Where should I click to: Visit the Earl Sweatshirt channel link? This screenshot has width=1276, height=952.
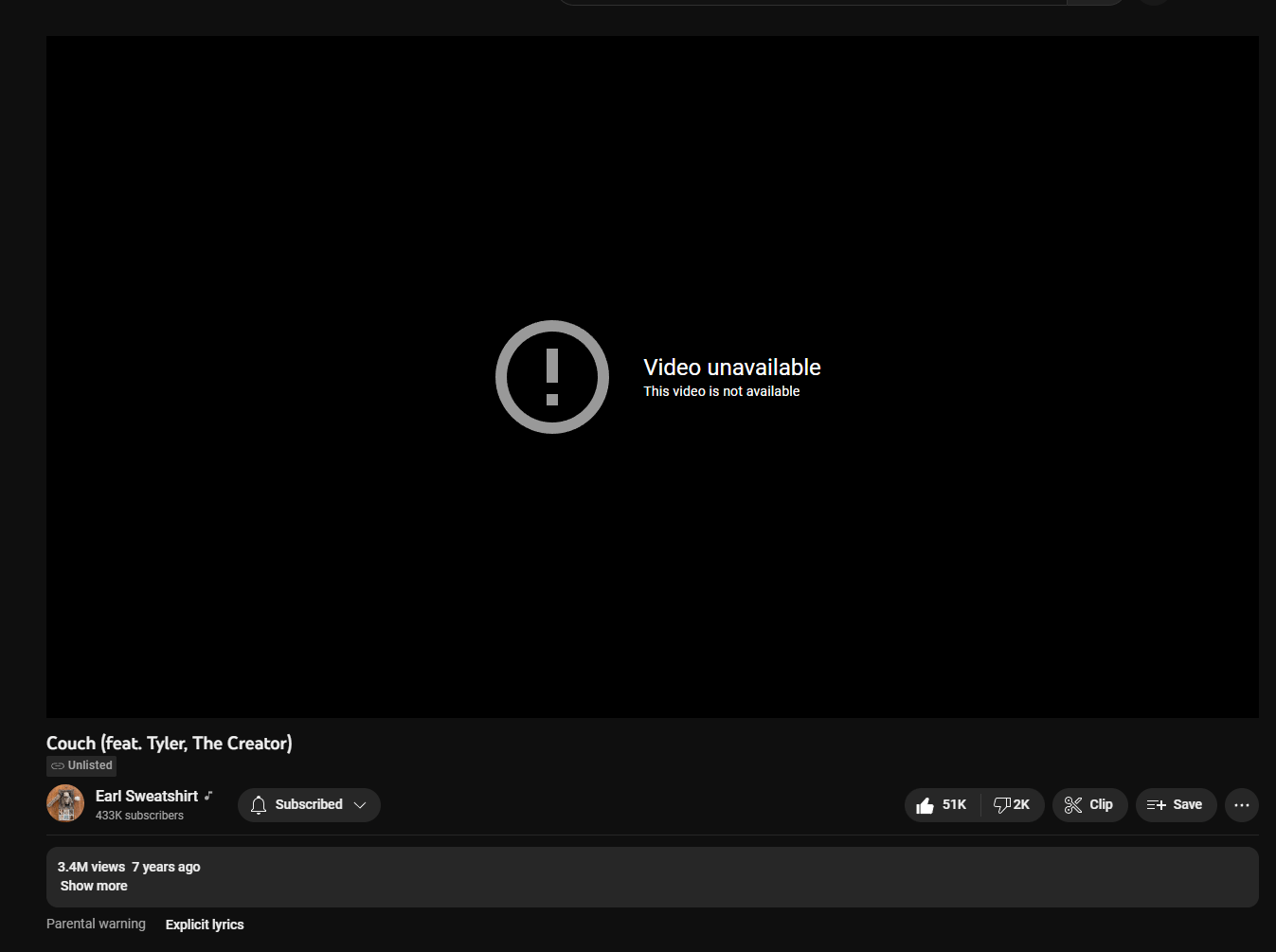click(148, 796)
